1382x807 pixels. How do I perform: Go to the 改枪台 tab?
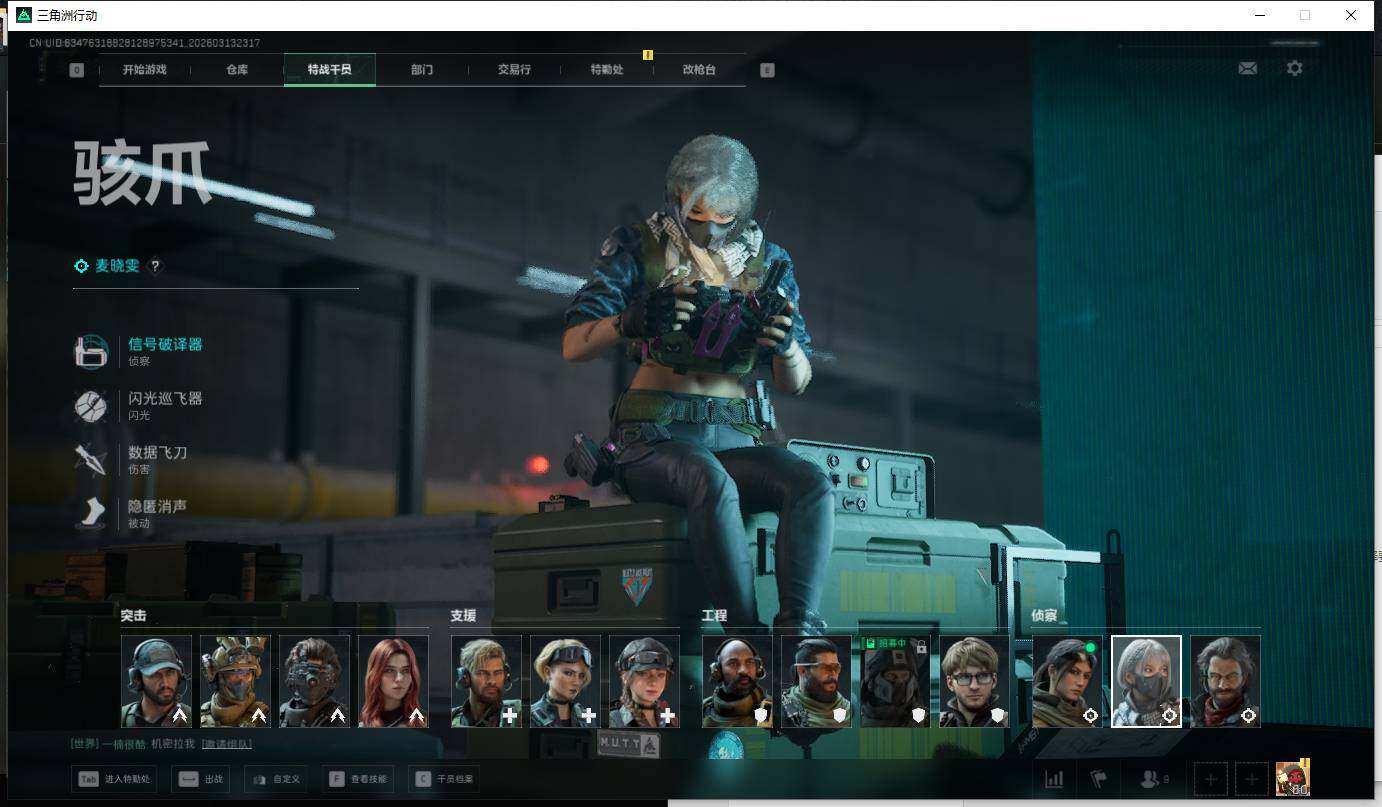699,70
